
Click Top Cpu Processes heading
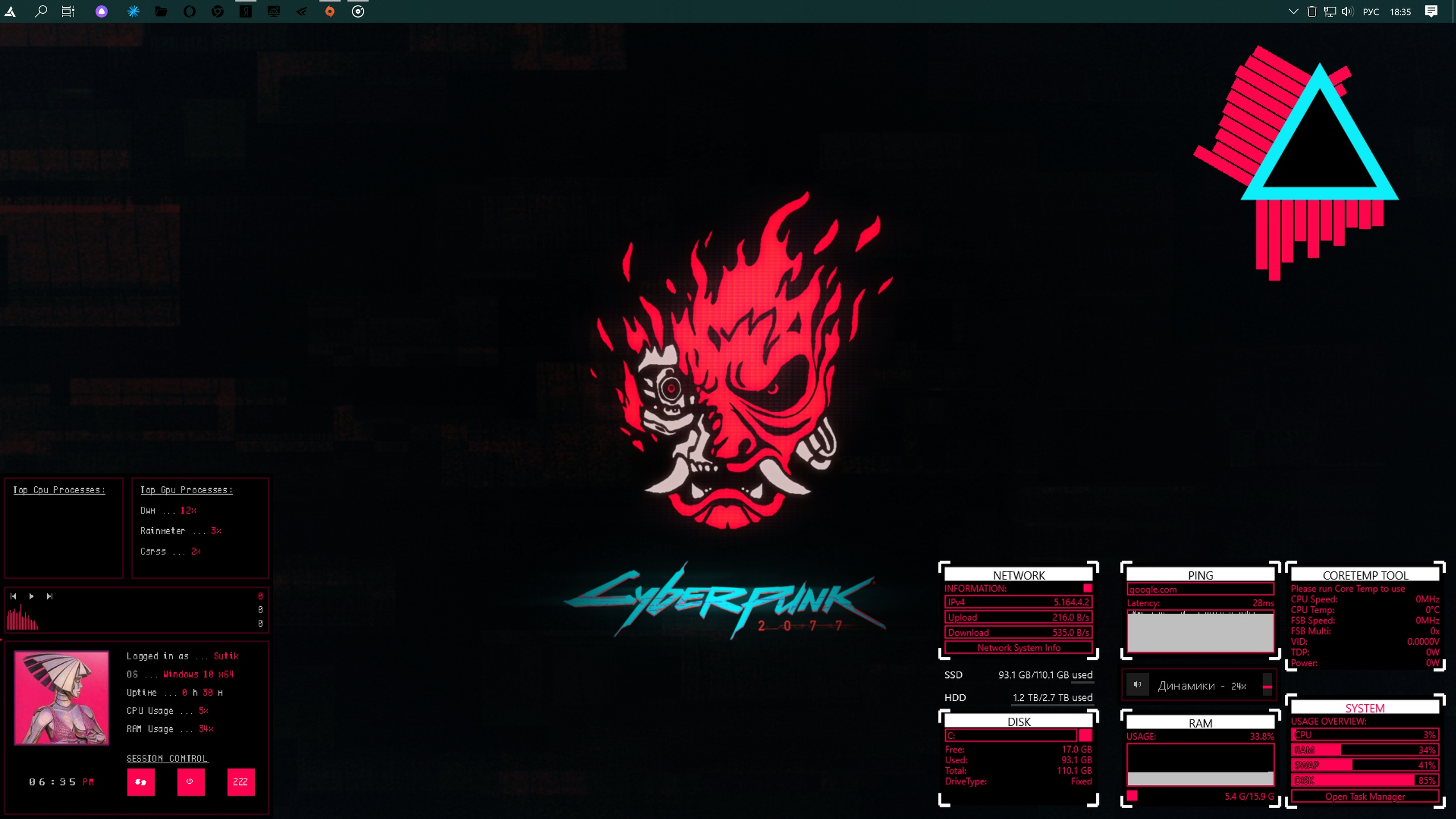click(x=59, y=490)
